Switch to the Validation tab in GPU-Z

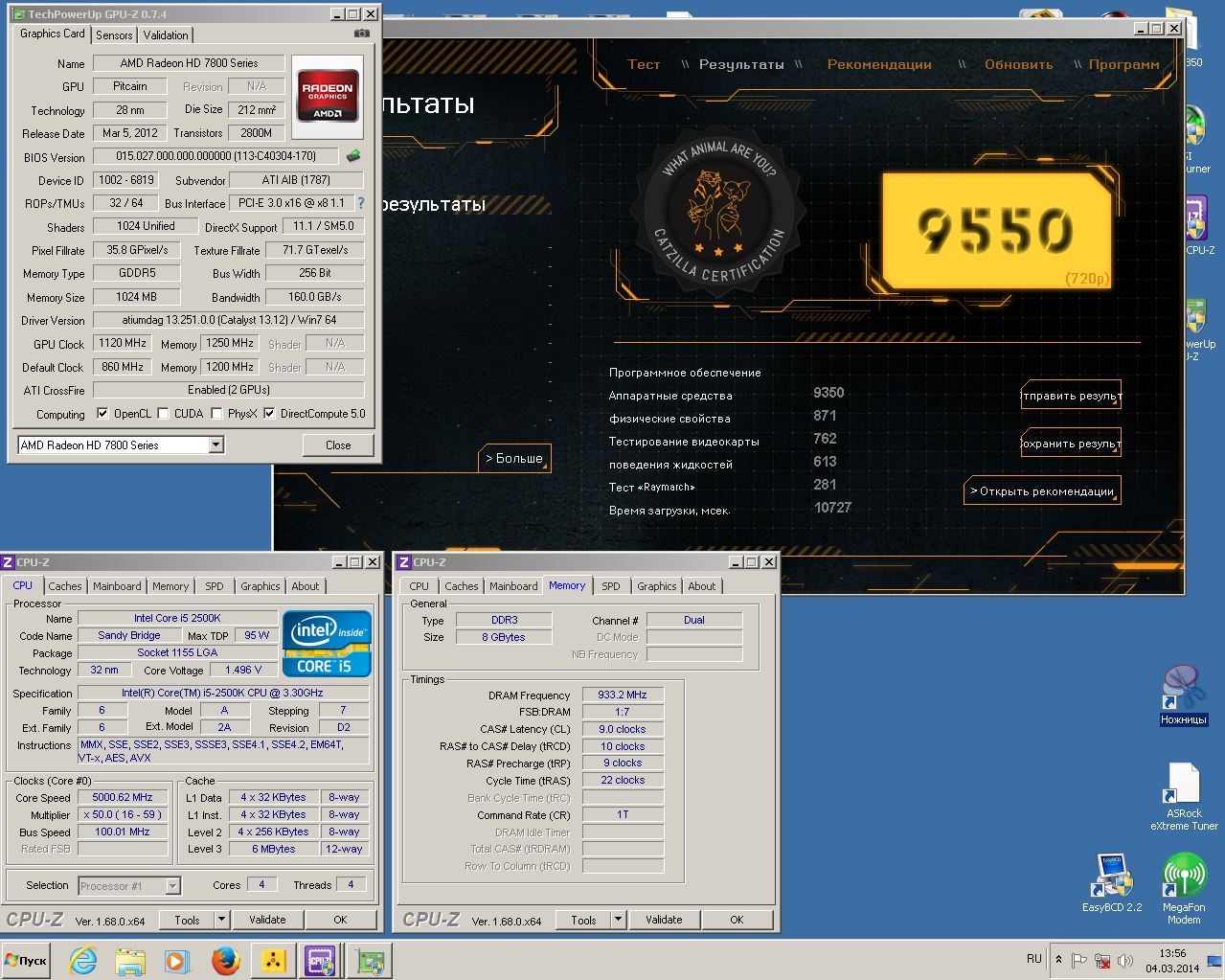(166, 34)
